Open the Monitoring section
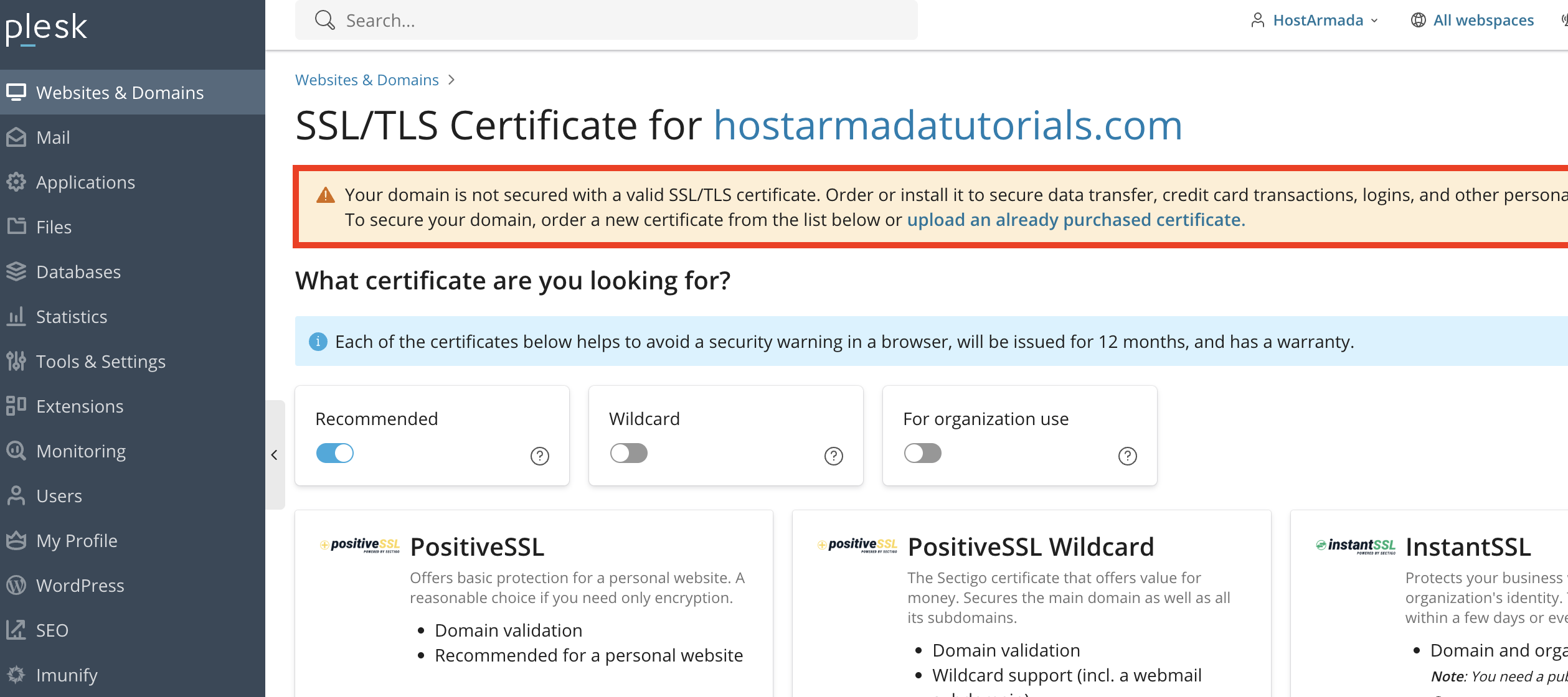1568x697 pixels. coord(81,451)
